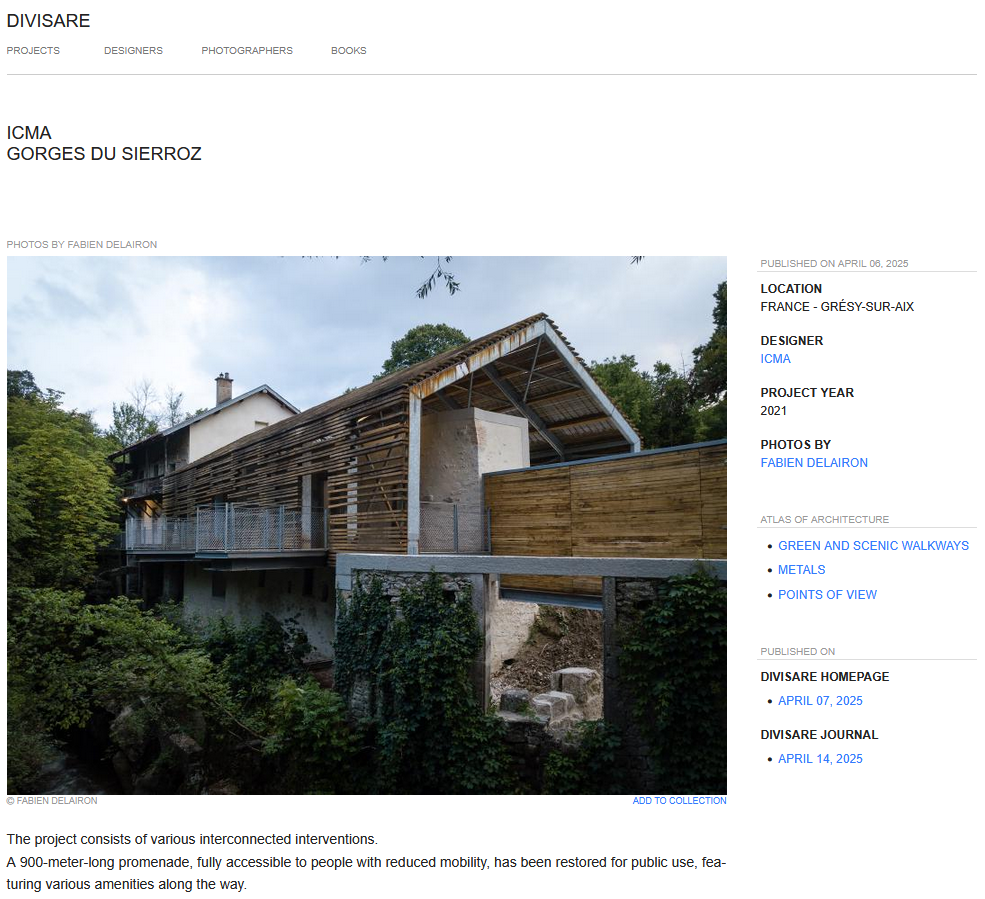Go to the DESIGNERS section
Image resolution: width=985 pixels, height=899 pixels.
coord(133,50)
